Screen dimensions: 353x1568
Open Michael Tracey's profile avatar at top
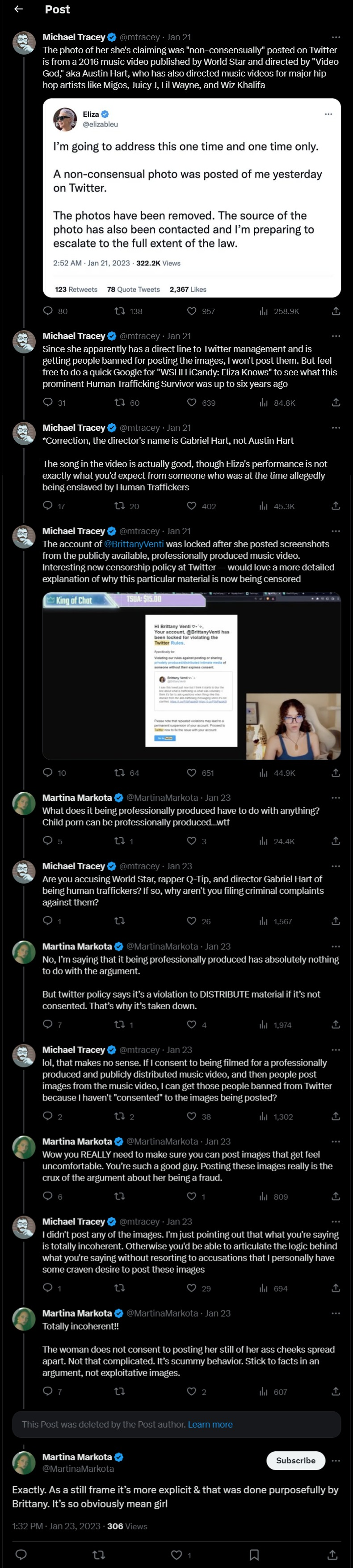24,43
